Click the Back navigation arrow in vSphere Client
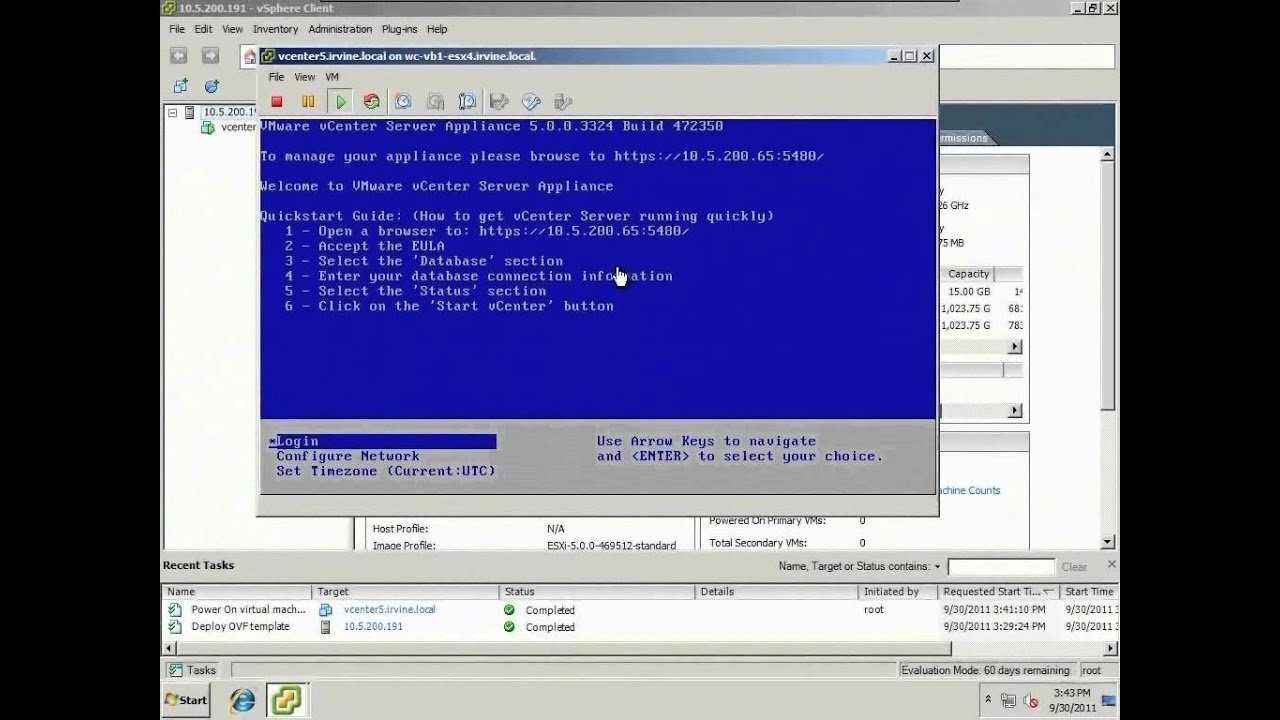1280x720 pixels. coord(178,56)
